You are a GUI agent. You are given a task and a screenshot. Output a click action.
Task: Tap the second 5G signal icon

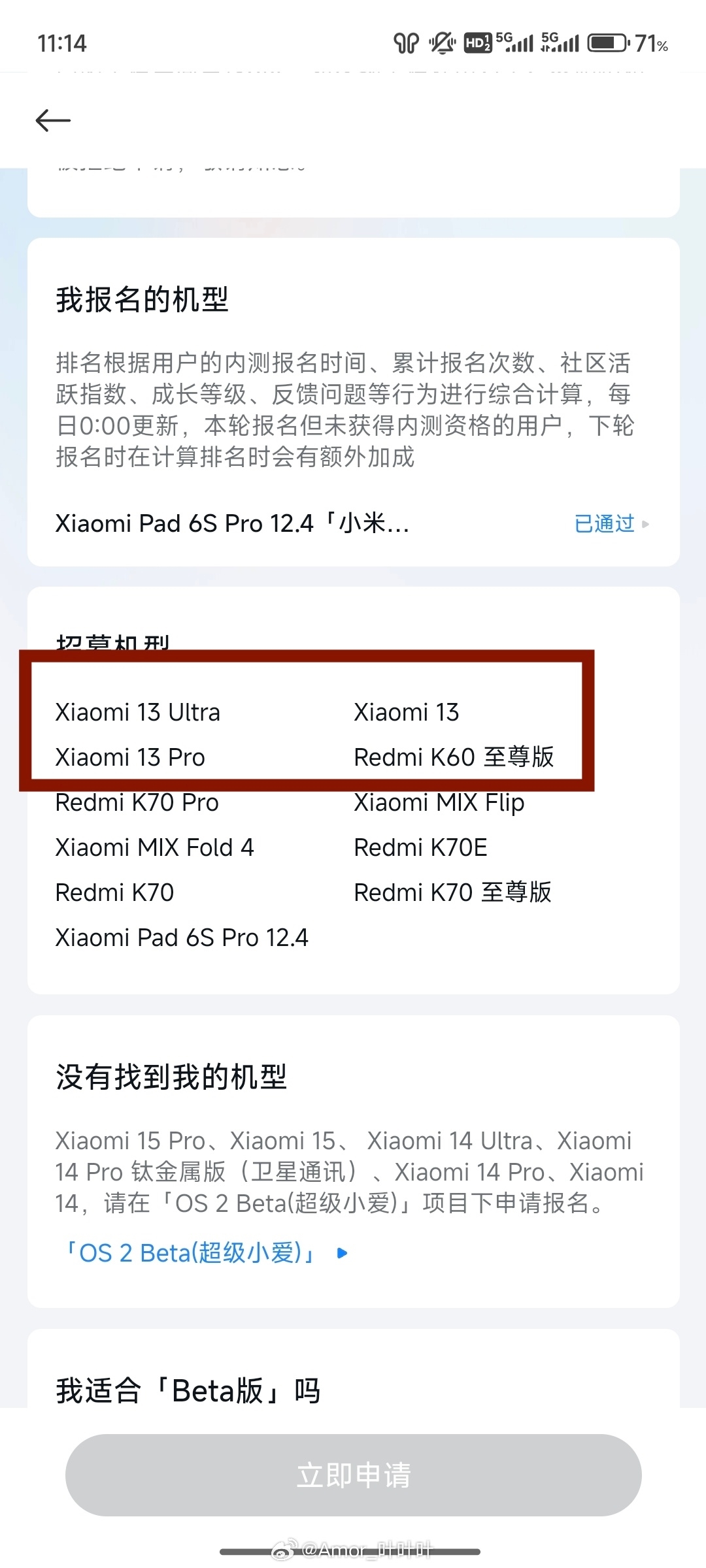point(560,42)
